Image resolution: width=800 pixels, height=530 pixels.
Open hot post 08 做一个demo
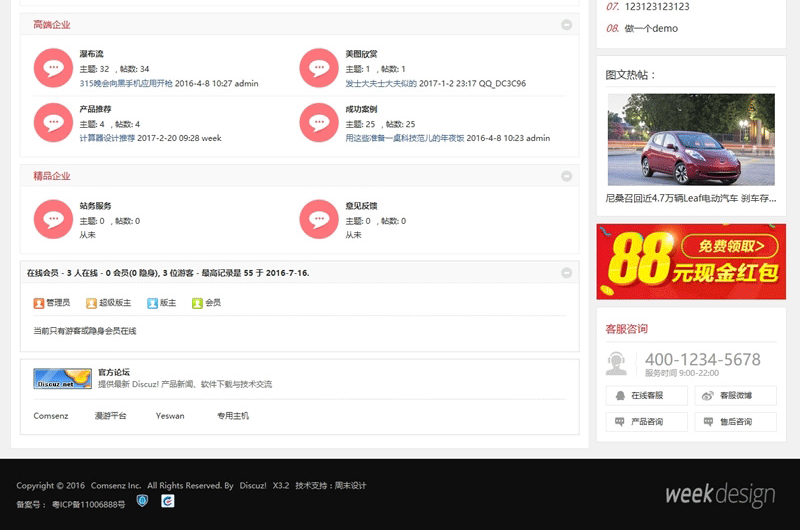pyautogui.click(x=651, y=29)
